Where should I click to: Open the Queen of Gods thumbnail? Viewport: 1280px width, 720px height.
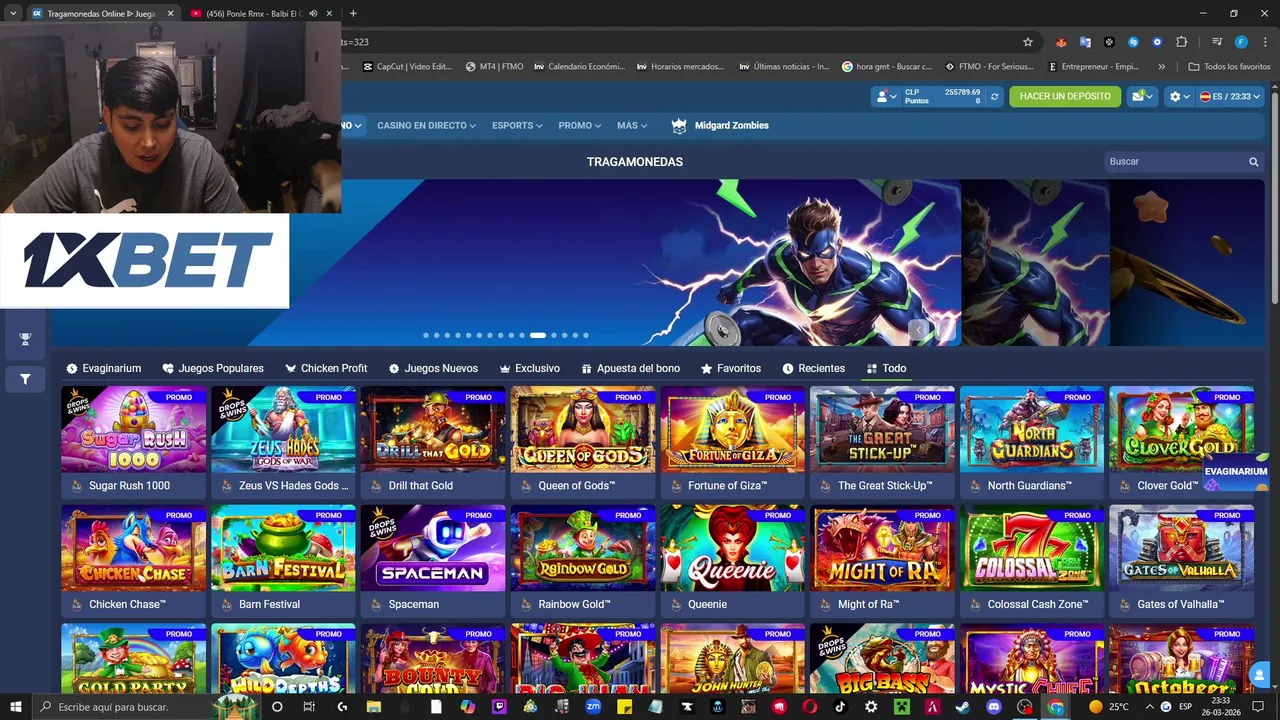pyautogui.click(x=583, y=429)
